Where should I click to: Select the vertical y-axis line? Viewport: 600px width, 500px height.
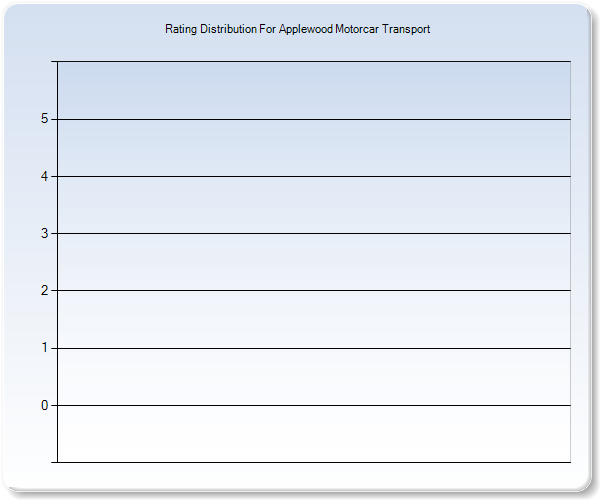click(57, 262)
